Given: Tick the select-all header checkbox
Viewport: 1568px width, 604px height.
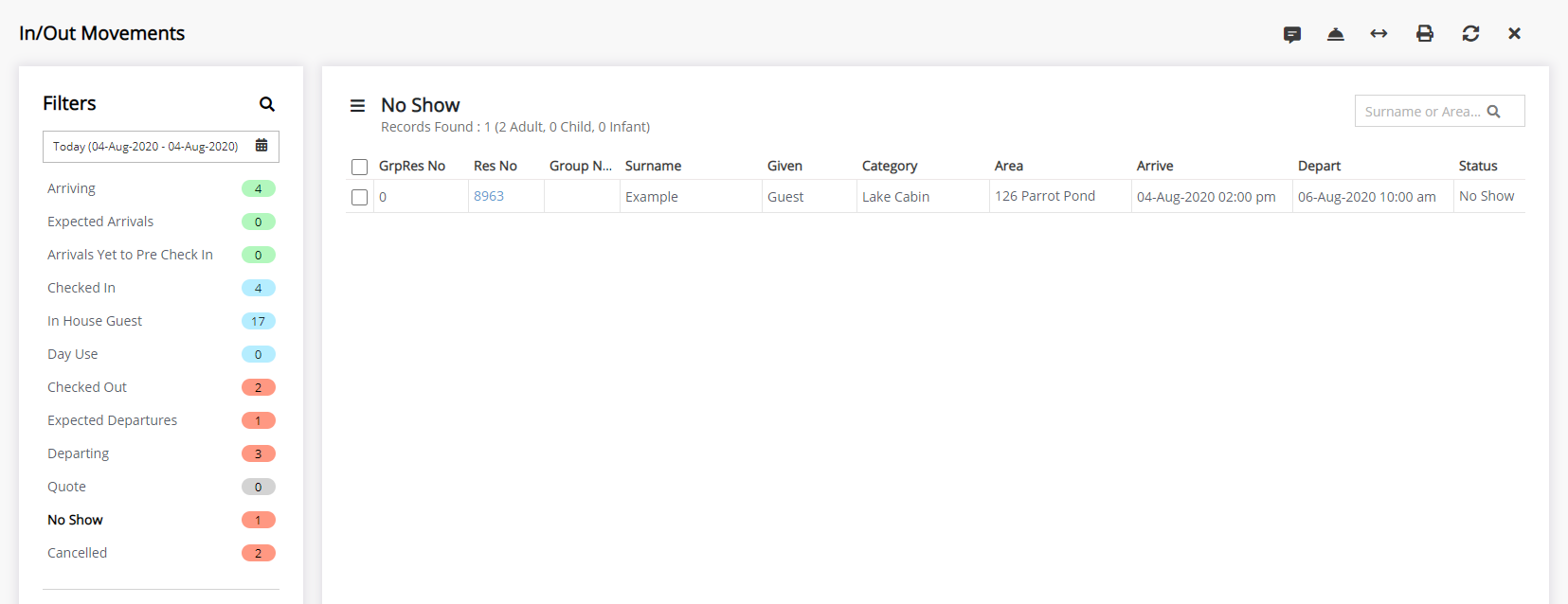Looking at the screenshot, I should click(360, 168).
